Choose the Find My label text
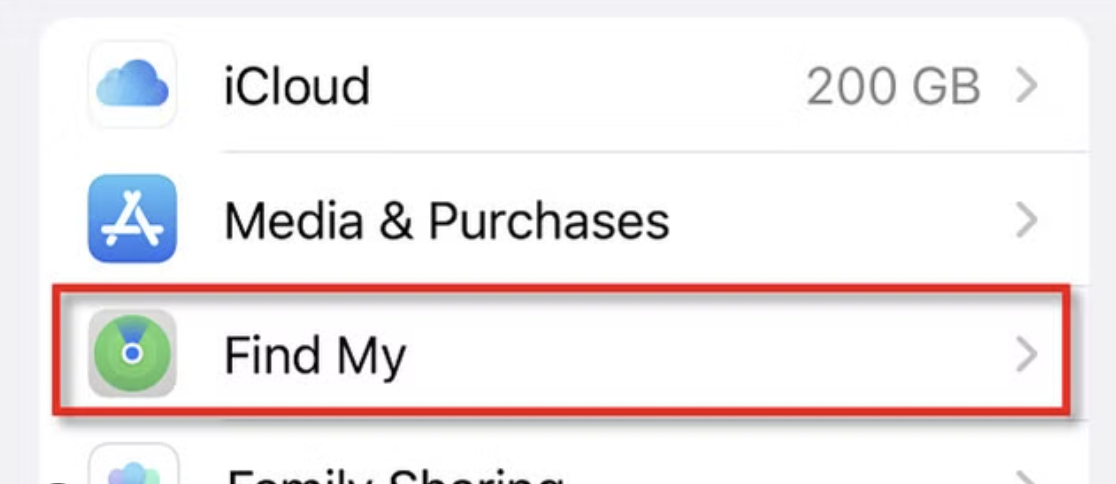 point(314,355)
